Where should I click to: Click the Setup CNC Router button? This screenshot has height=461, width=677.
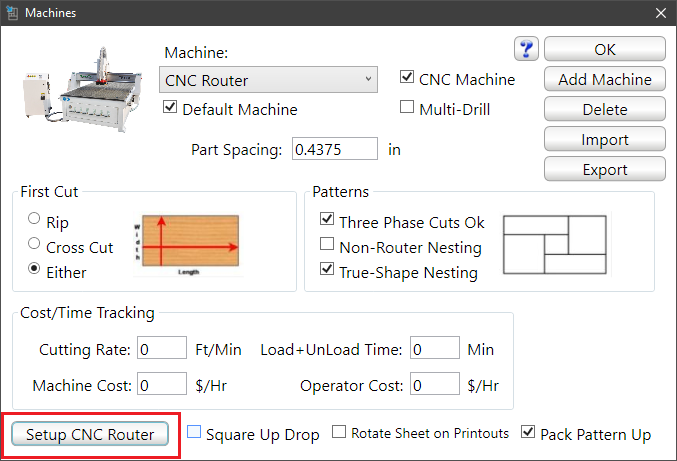tap(90, 435)
